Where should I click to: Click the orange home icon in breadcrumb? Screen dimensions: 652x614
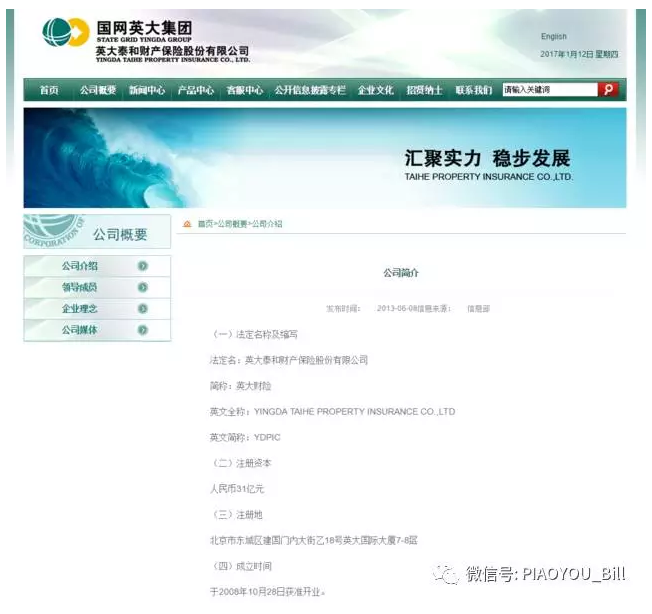pyautogui.click(x=187, y=224)
